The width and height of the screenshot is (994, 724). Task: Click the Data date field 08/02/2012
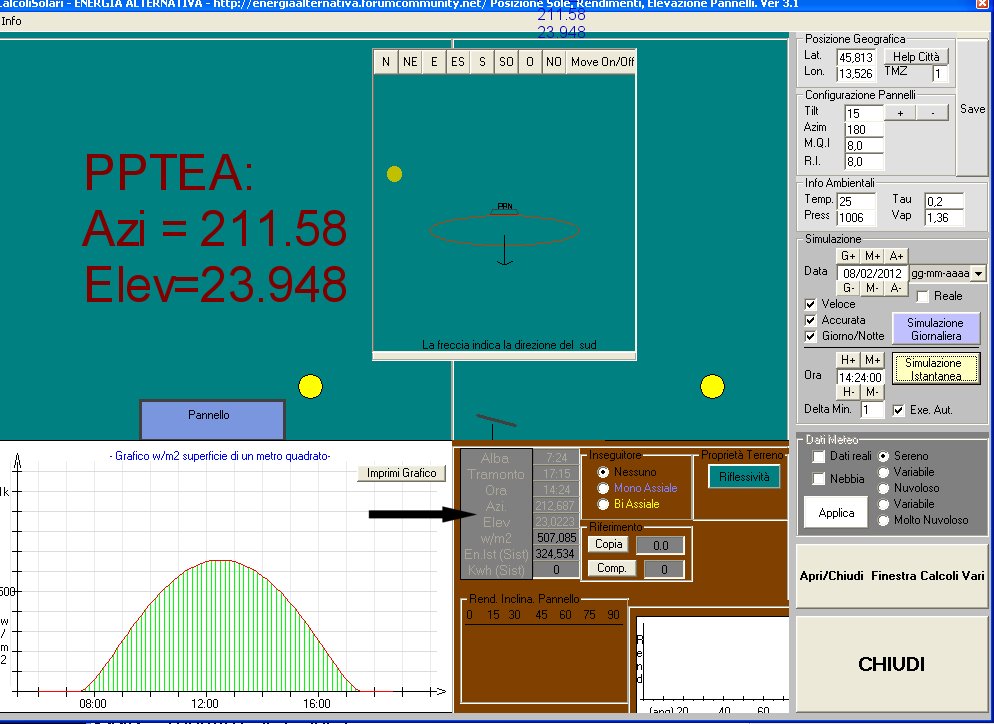click(x=872, y=273)
